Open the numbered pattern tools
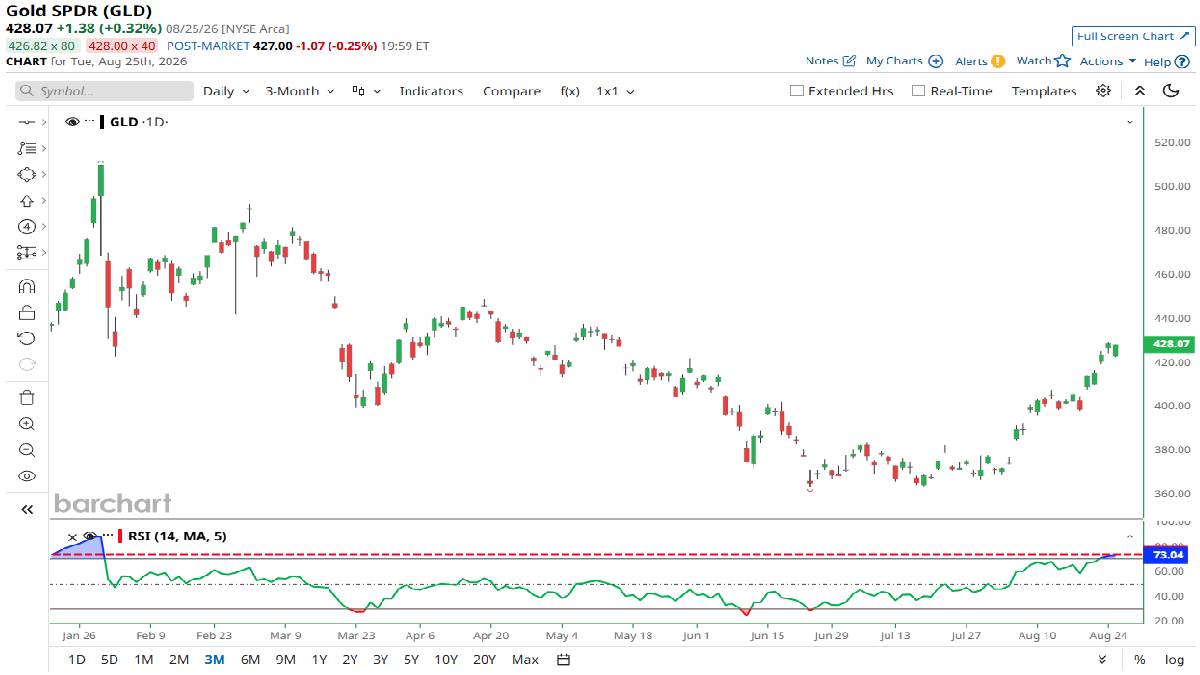The image size is (1200, 675). [27, 226]
